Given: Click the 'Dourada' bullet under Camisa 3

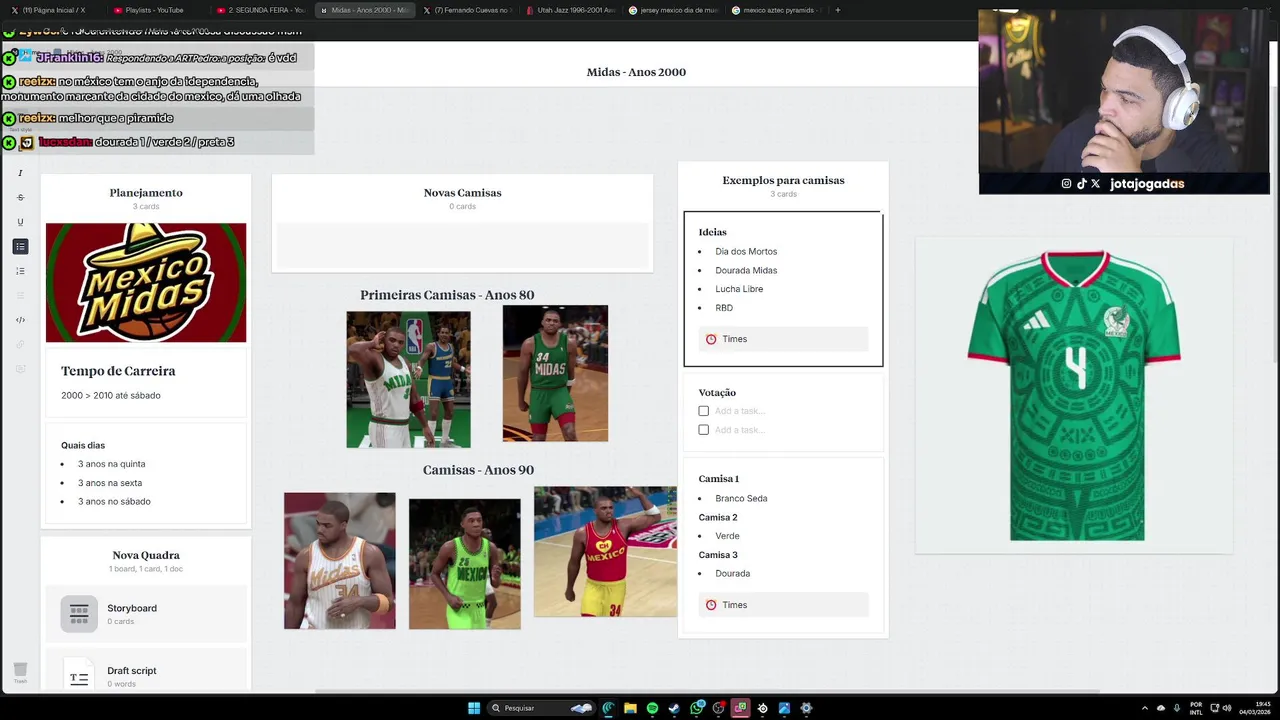Looking at the screenshot, I should click(x=732, y=574).
